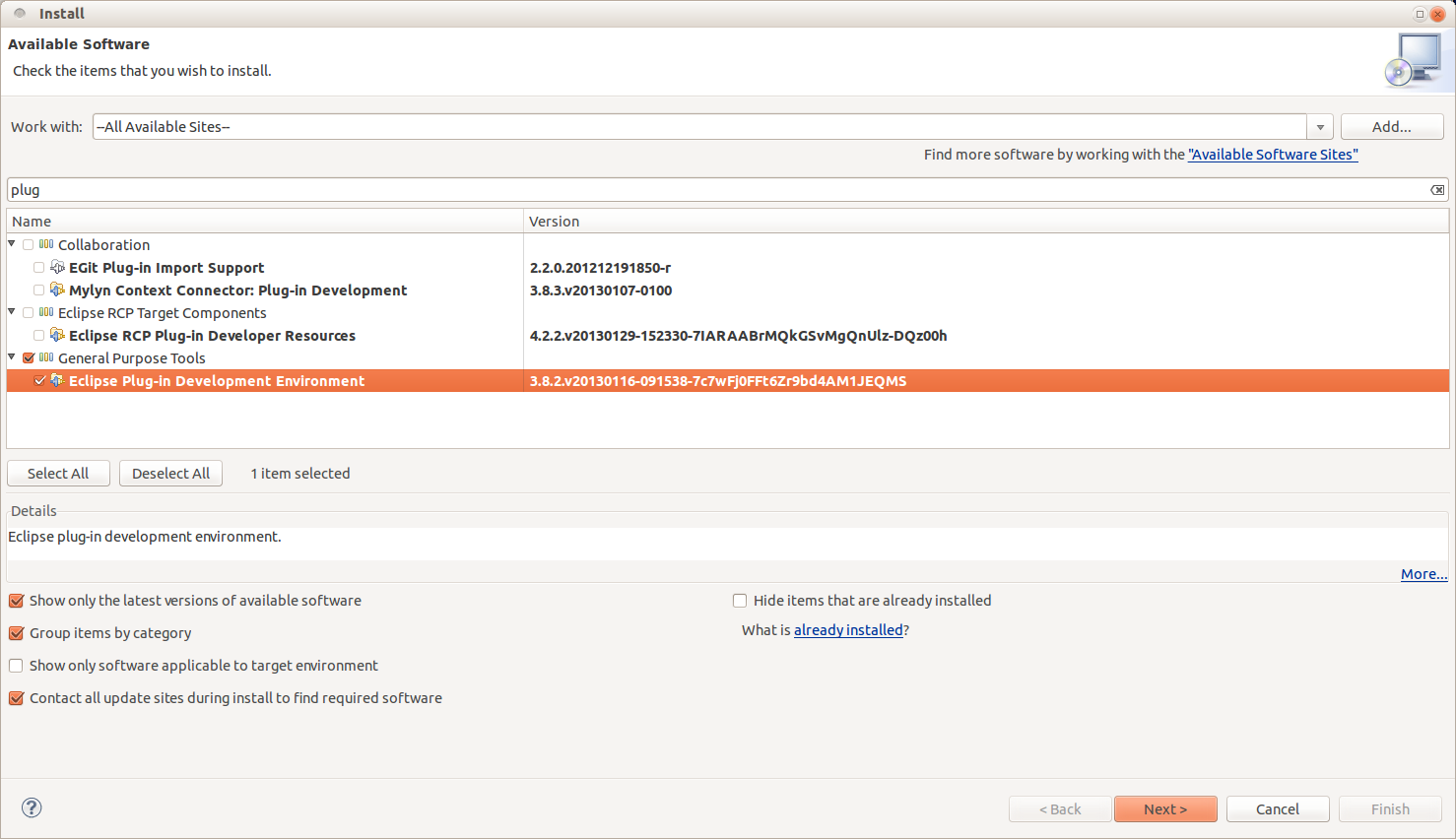Click the Work with combo text field
The image size is (1456, 839).
tap(699, 127)
